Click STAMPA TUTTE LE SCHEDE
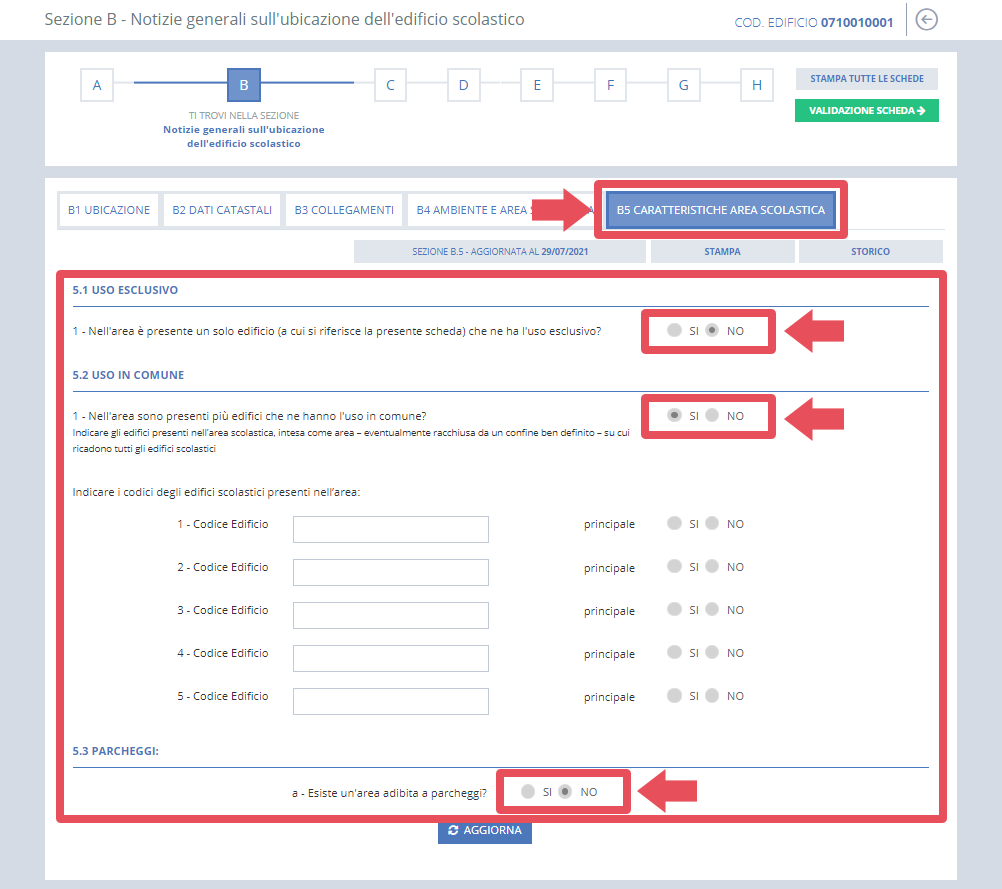This screenshot has width=1002, height=889. click(x=866, y=78)
